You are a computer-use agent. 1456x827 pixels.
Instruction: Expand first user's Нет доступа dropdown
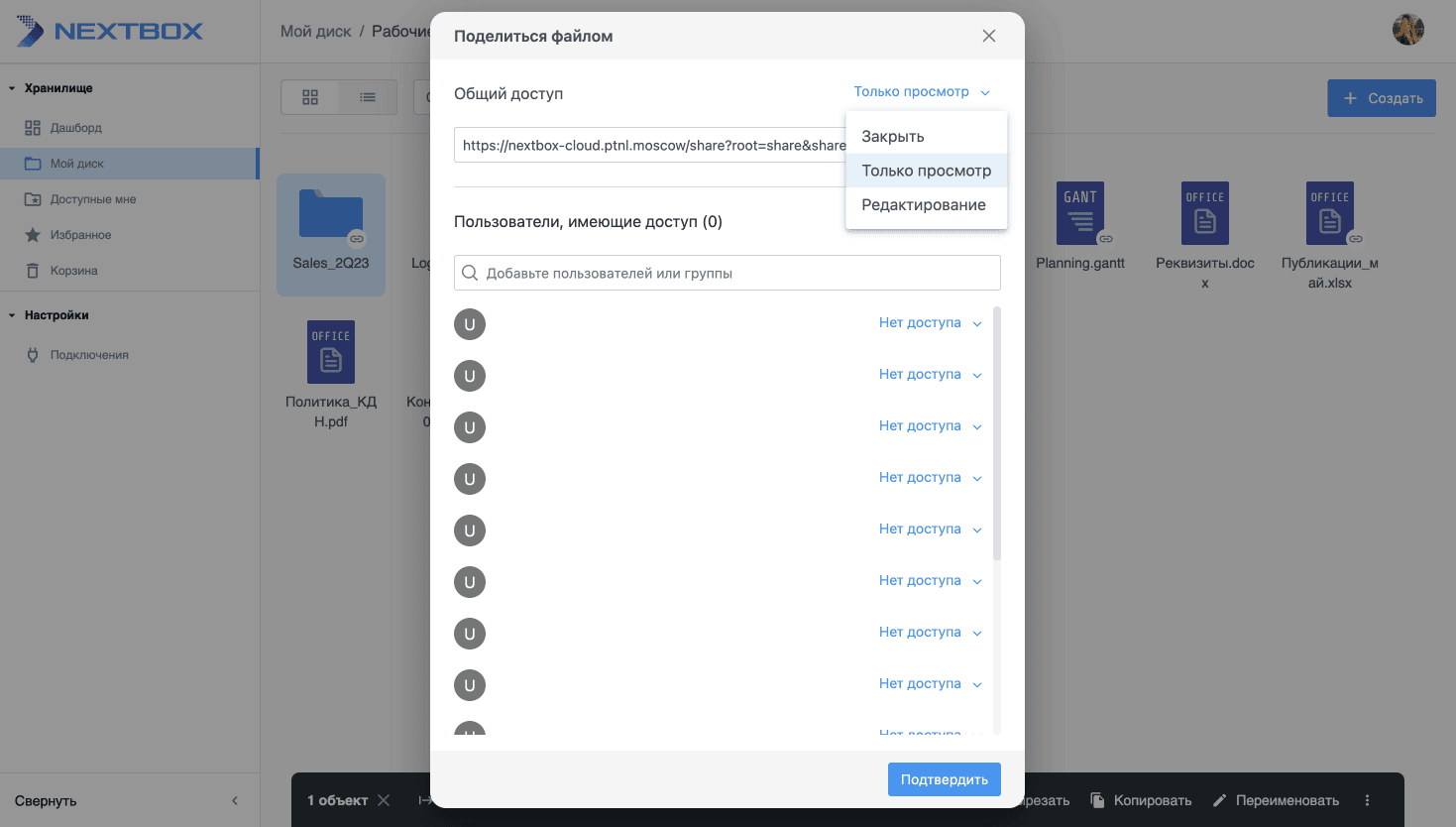(x=930, y=323)
